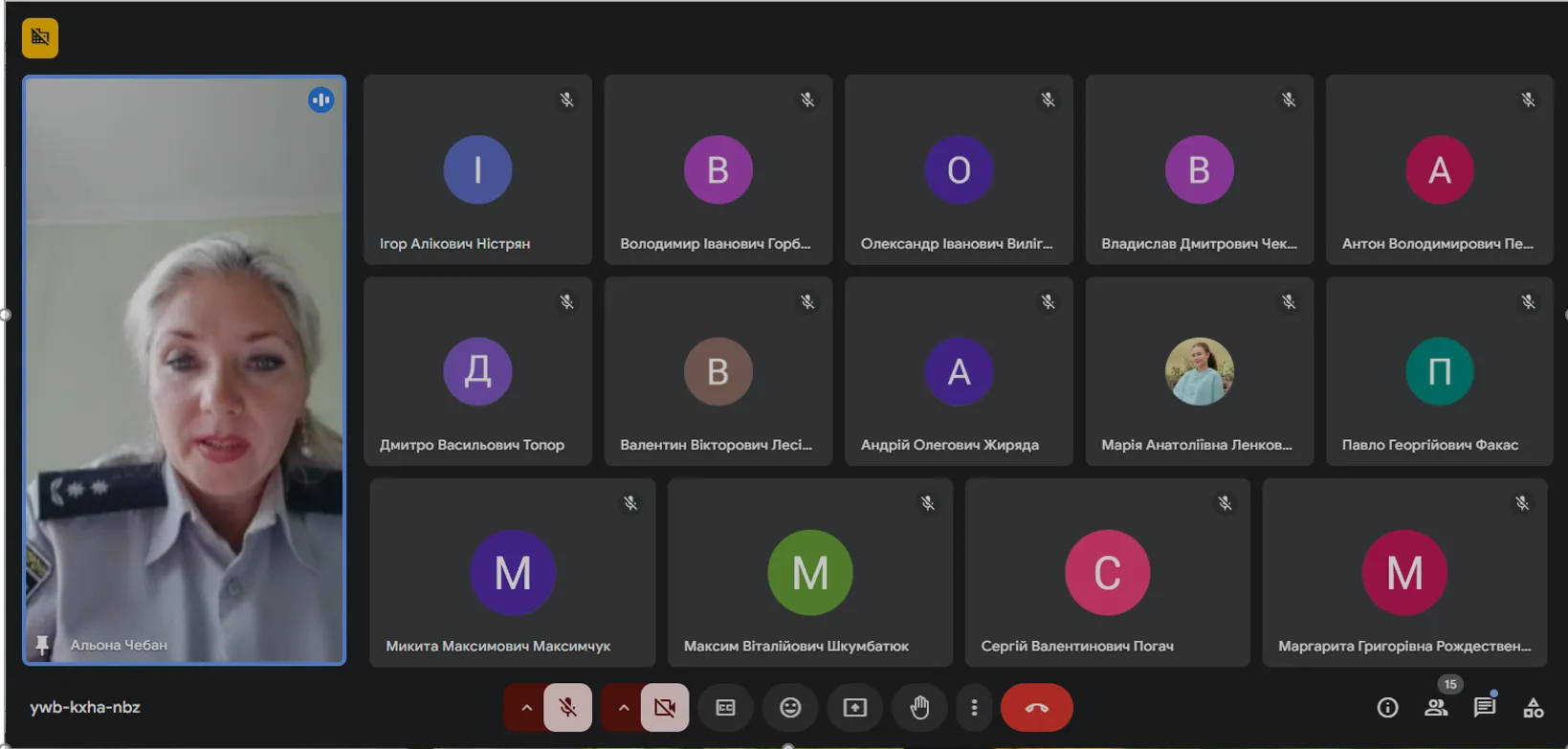1568x749 pixels.
Task: Open Альона Чебан's video tile
Action: [184, 370]
